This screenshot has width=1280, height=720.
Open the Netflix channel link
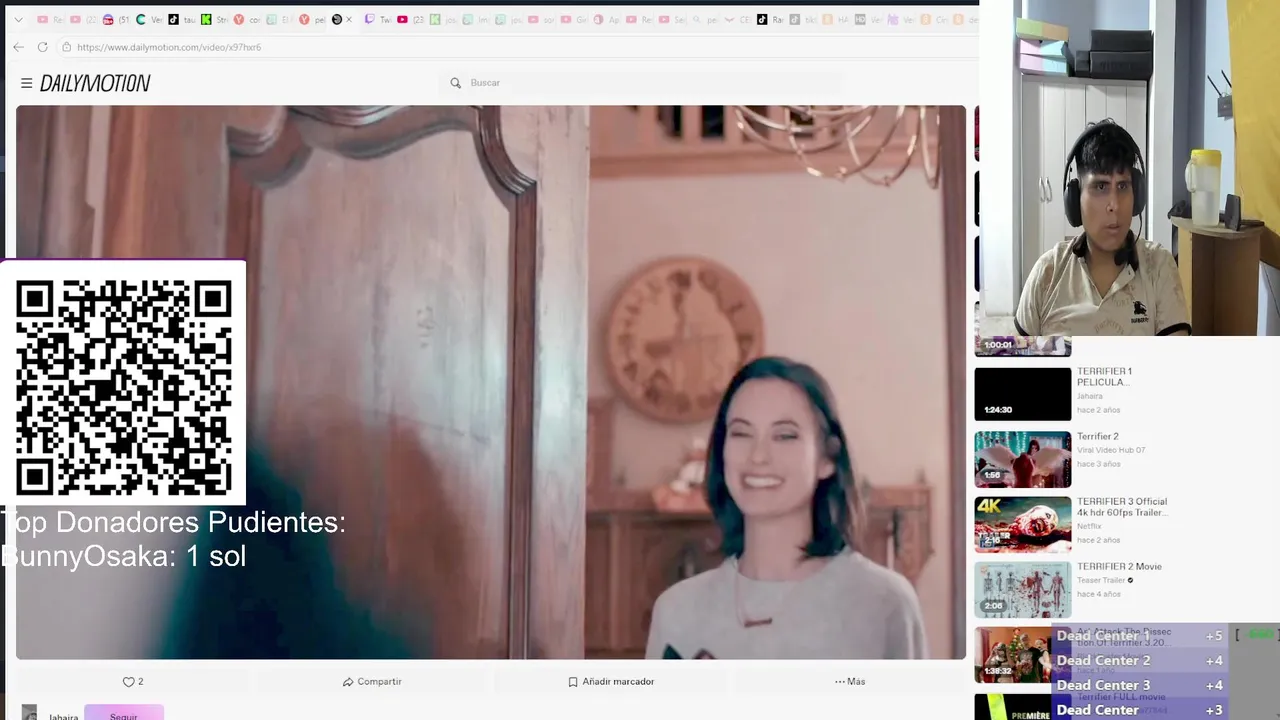1089,526
